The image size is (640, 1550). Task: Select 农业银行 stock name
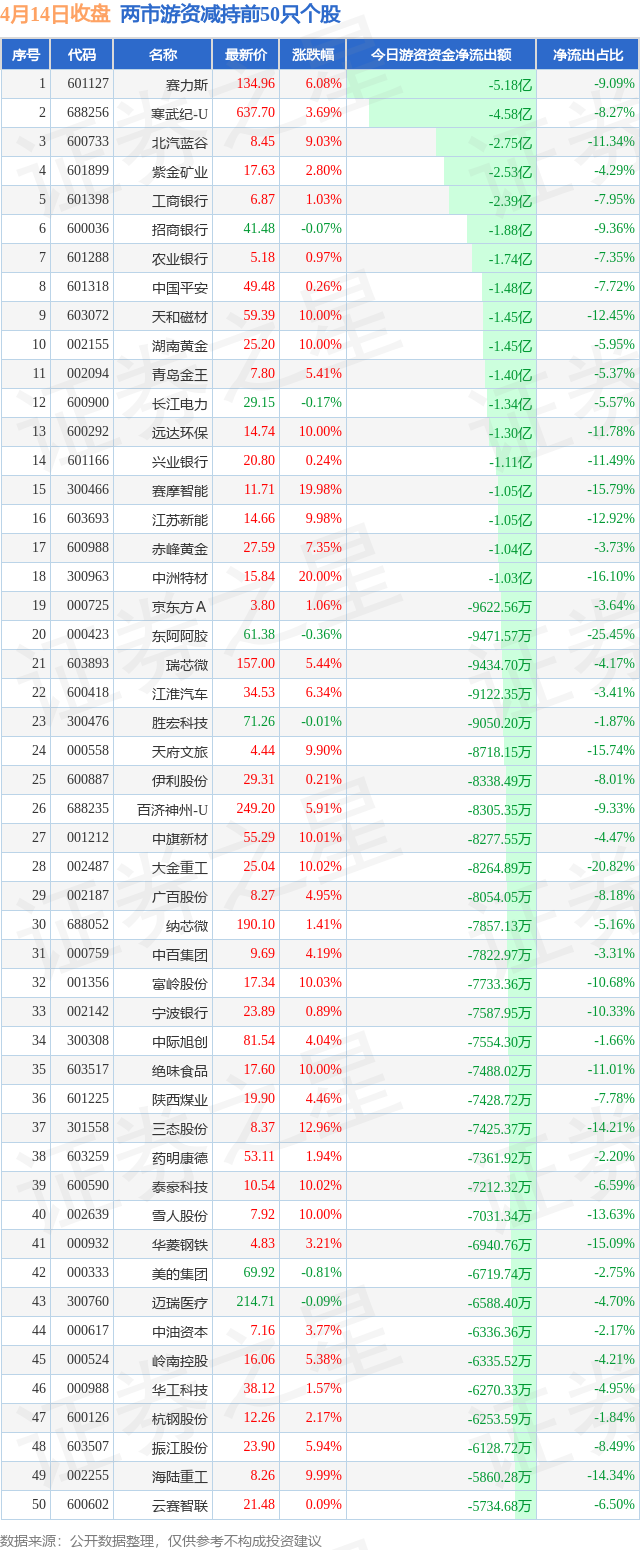tap(180, 259)
